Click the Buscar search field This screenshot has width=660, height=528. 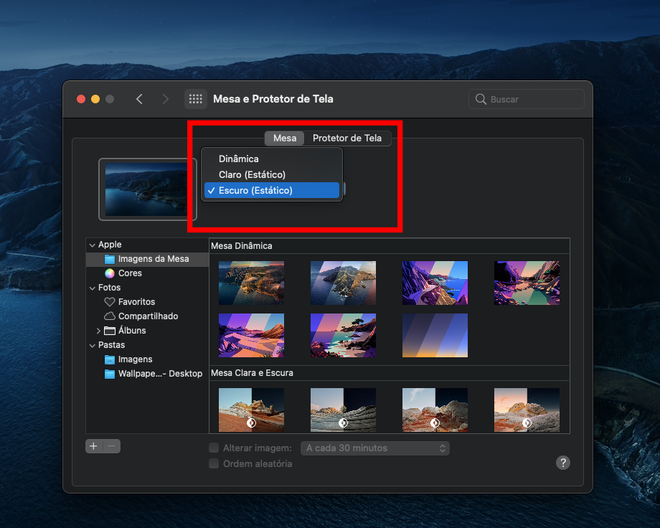526,99
